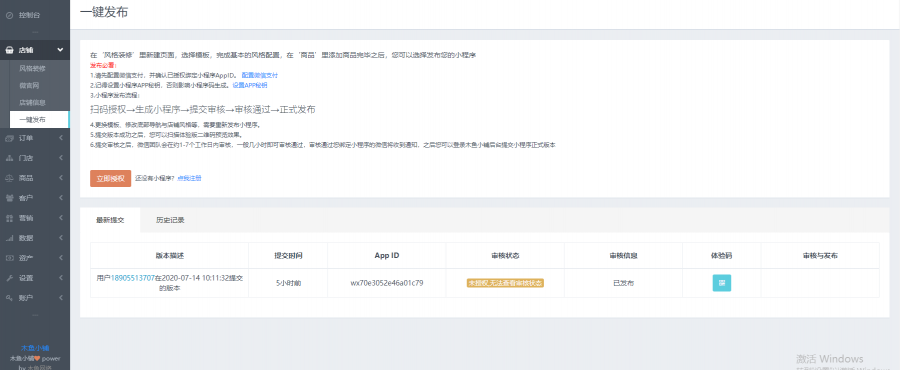Click the 提交时间 column header
Image resolution: width=900 pixels, height=370 pixels.
coord(288,255)
